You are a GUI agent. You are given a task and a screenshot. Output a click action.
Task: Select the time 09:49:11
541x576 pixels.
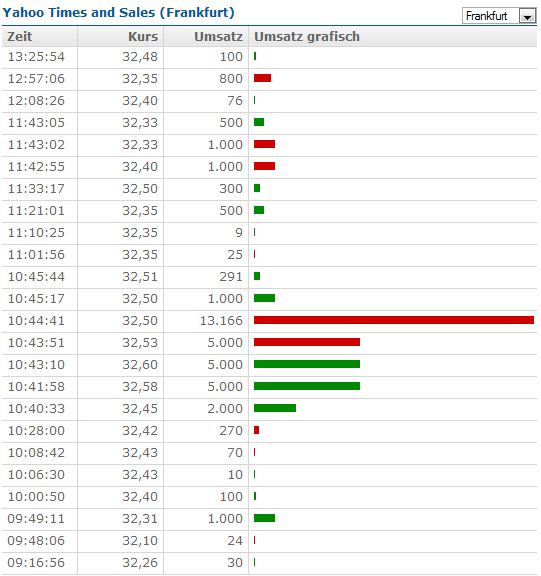coord(36,519)
